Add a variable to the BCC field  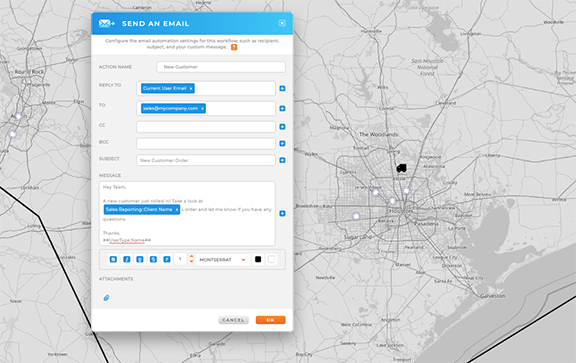coord(282,143)
